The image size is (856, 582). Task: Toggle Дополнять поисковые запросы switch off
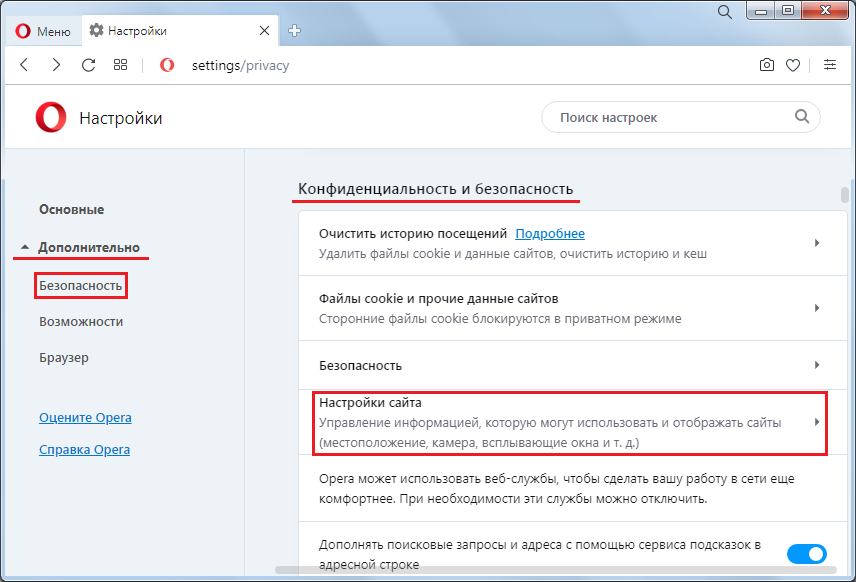pos(806,554)
